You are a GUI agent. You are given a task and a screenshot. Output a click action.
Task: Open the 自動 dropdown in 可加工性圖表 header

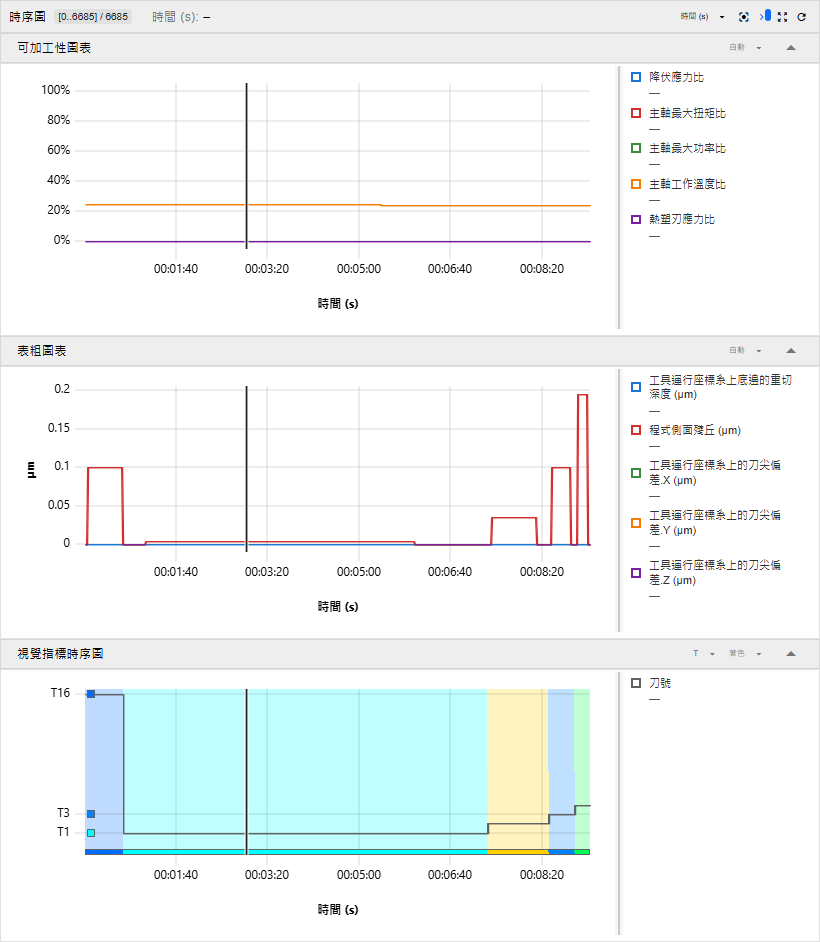point(745,47)
